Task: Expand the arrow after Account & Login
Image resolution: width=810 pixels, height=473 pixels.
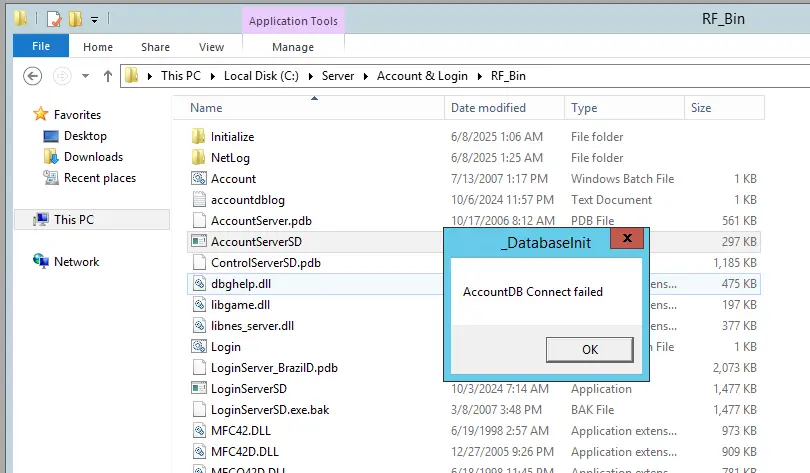Action: [x=479, y=76]
